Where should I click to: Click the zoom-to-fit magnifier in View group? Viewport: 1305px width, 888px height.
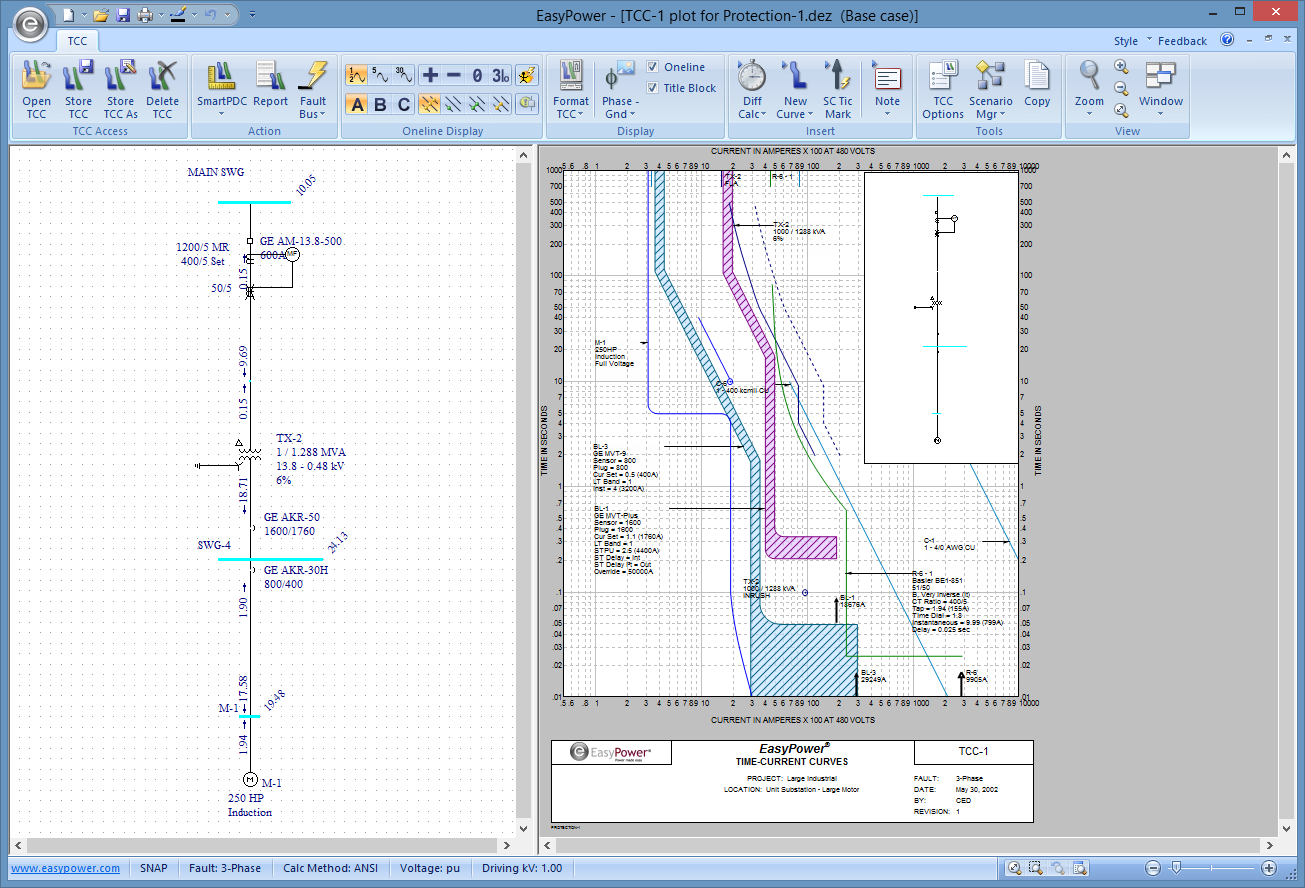click(1121, 110)
